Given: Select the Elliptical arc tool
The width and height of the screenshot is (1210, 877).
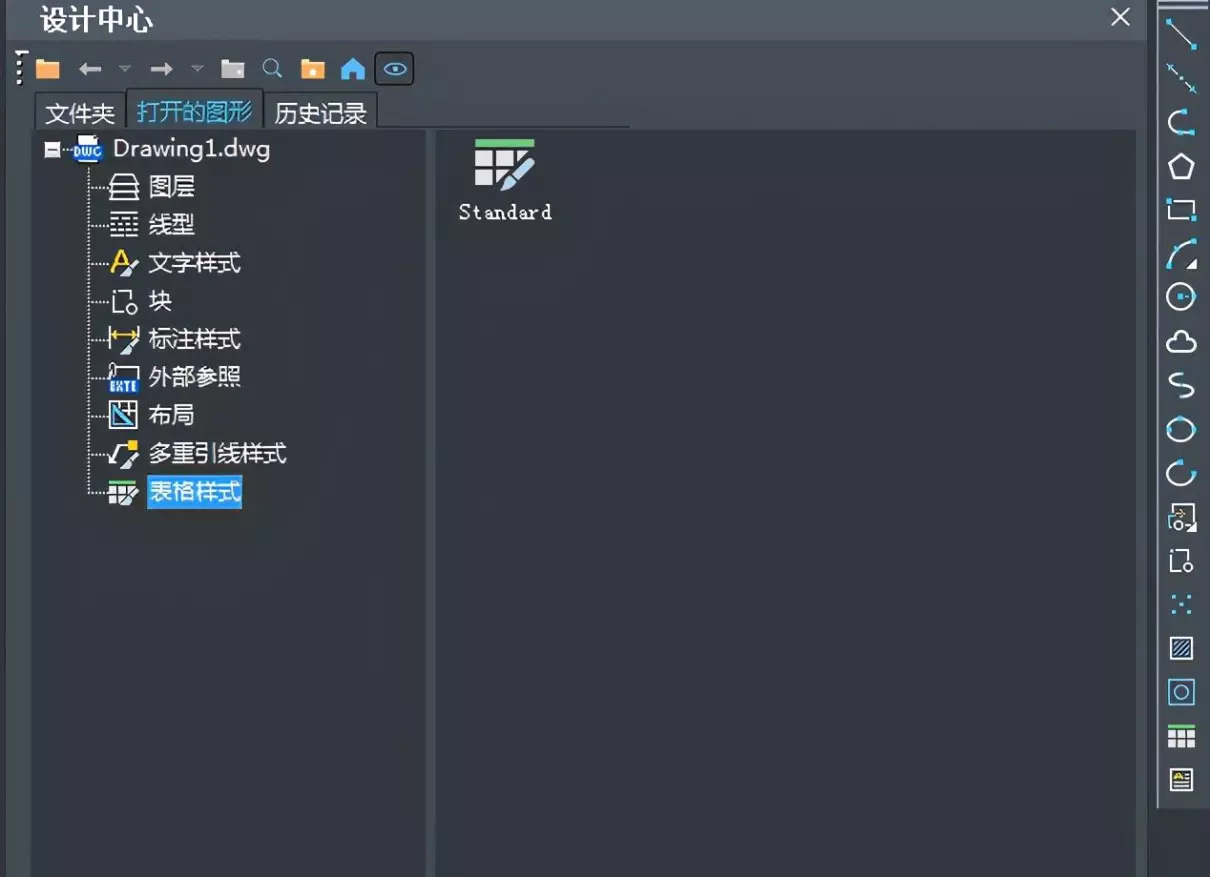Looking at the screenshot, I should tap(1181, 473).
